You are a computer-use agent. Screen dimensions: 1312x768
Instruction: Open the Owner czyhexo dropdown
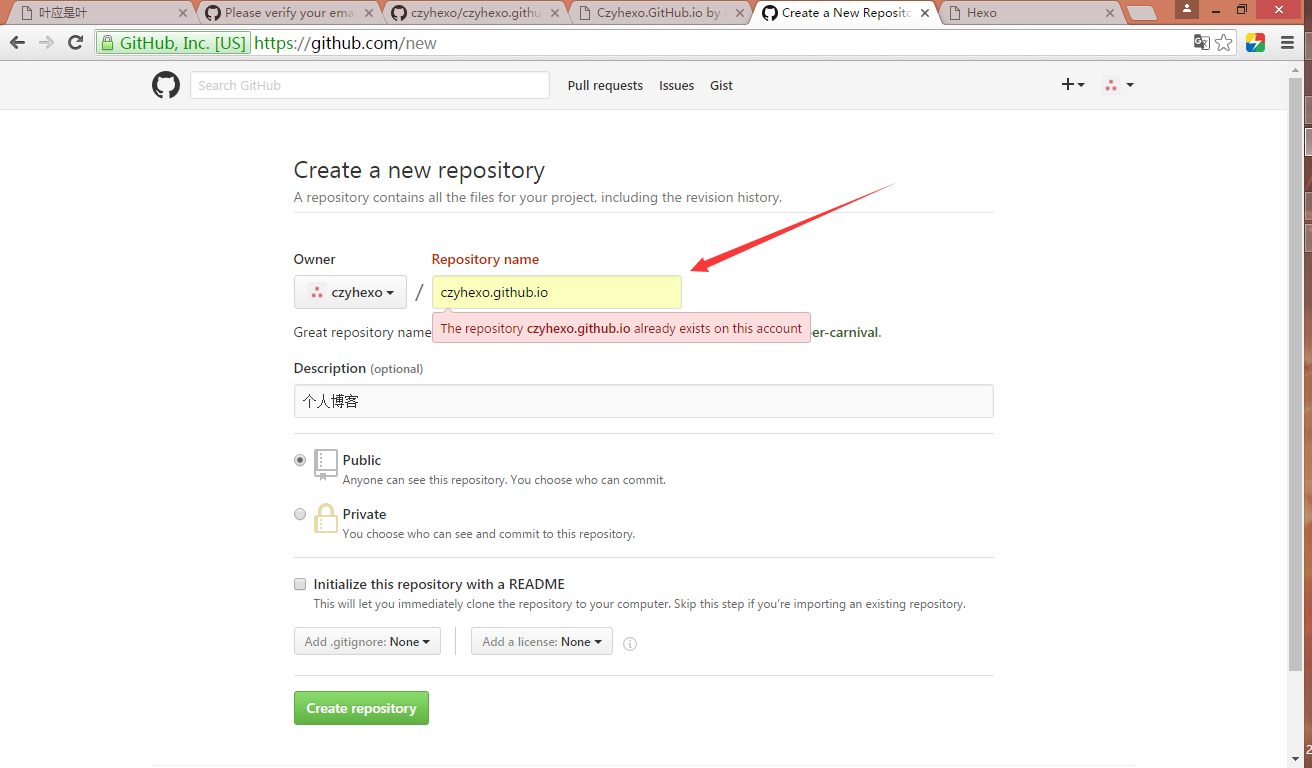coord(350,292)
